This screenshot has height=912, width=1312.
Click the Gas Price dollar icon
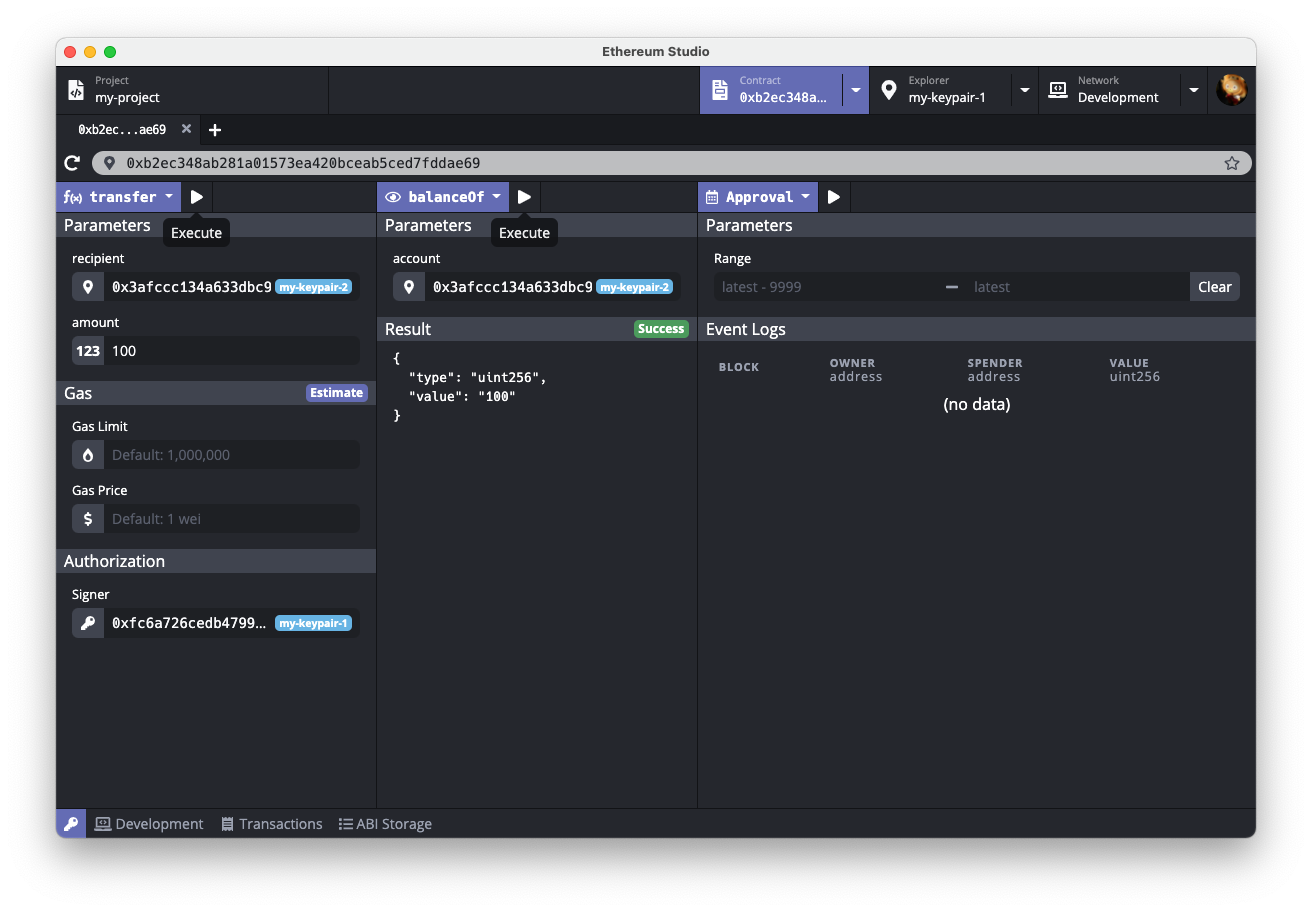pyautogui.click(x=88, y=519)
